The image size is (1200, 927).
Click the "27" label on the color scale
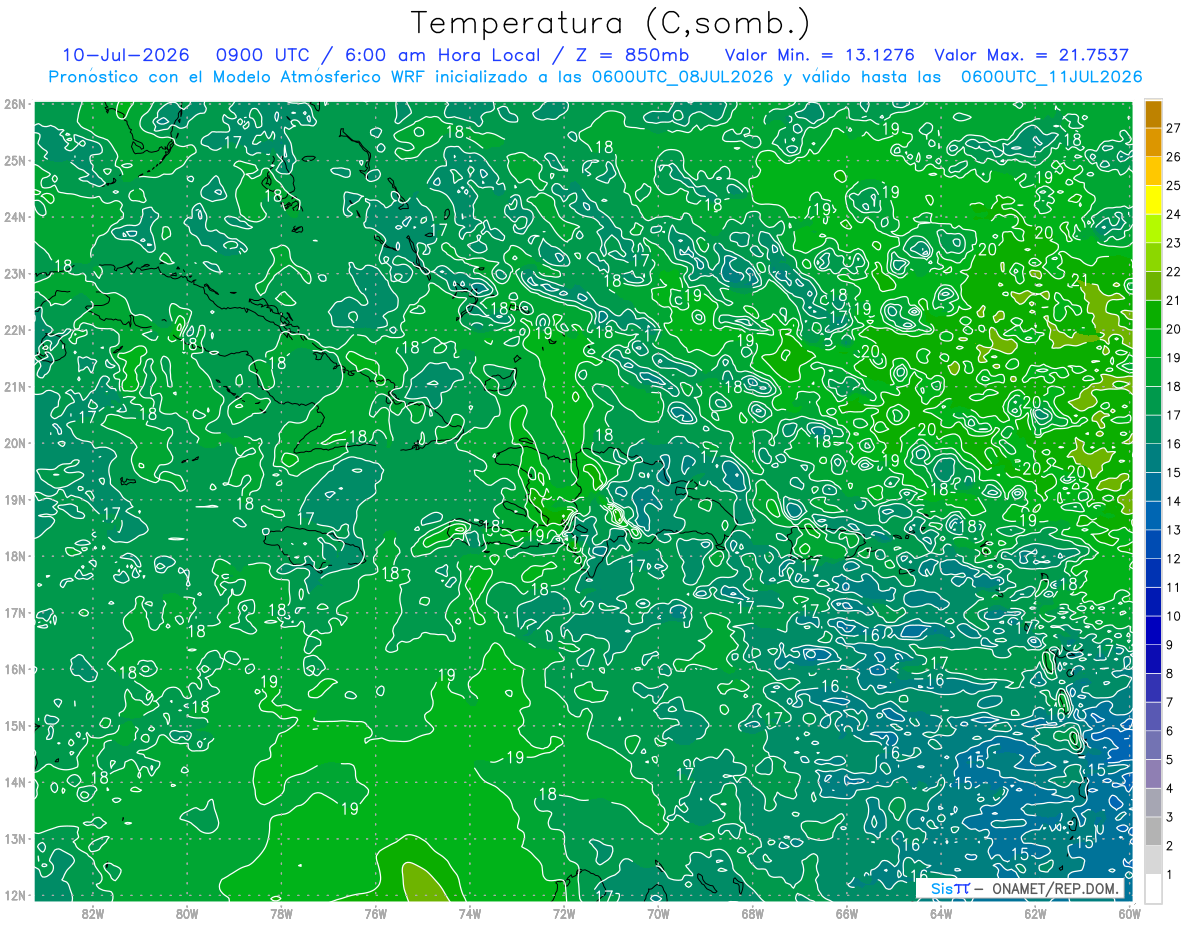tap(1173, 128)
